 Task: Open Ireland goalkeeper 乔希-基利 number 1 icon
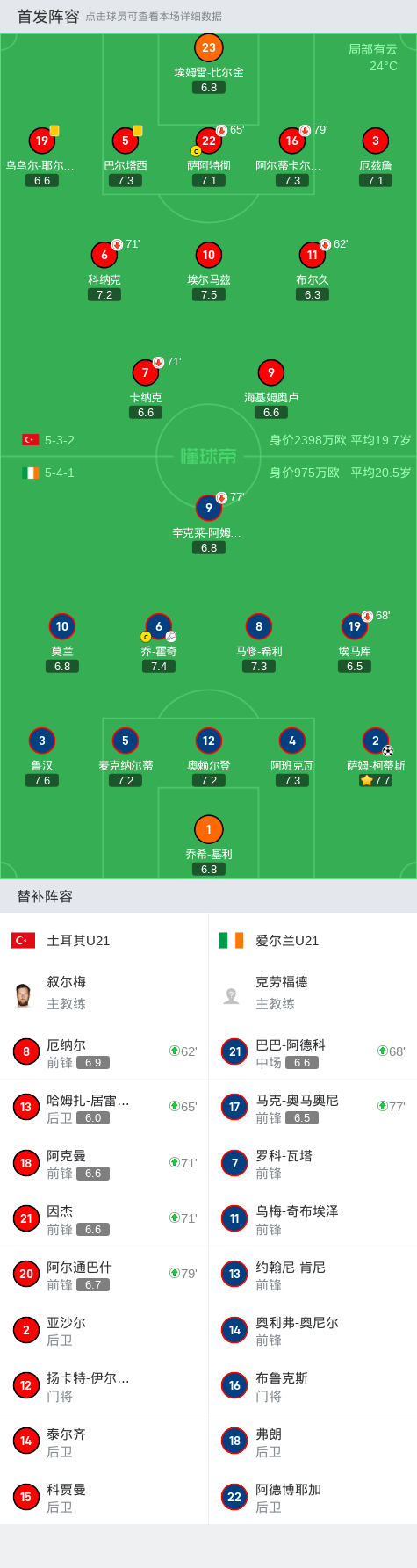[x=208, y=829]
